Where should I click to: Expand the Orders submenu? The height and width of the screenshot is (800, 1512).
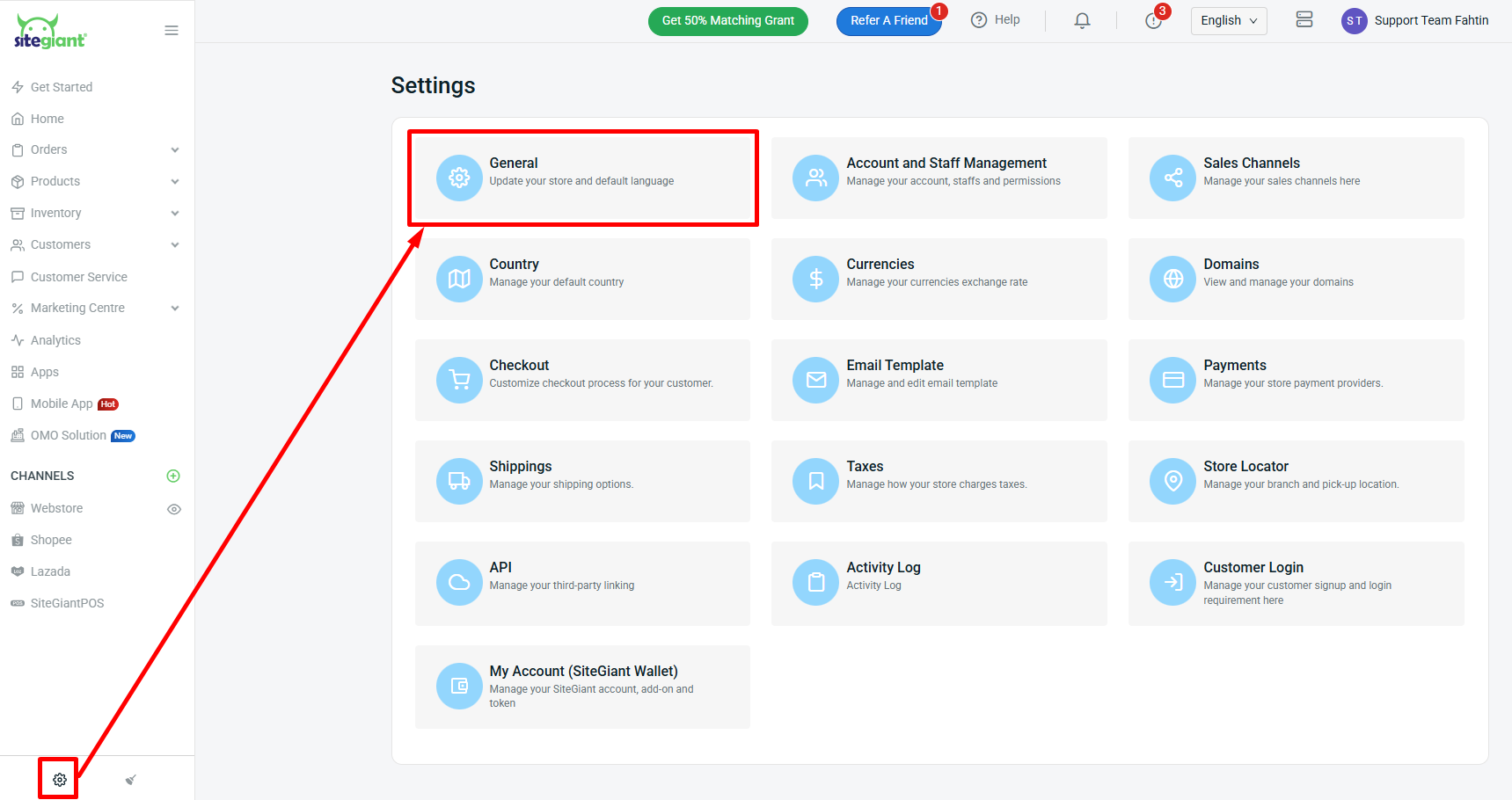pos(175,150)
